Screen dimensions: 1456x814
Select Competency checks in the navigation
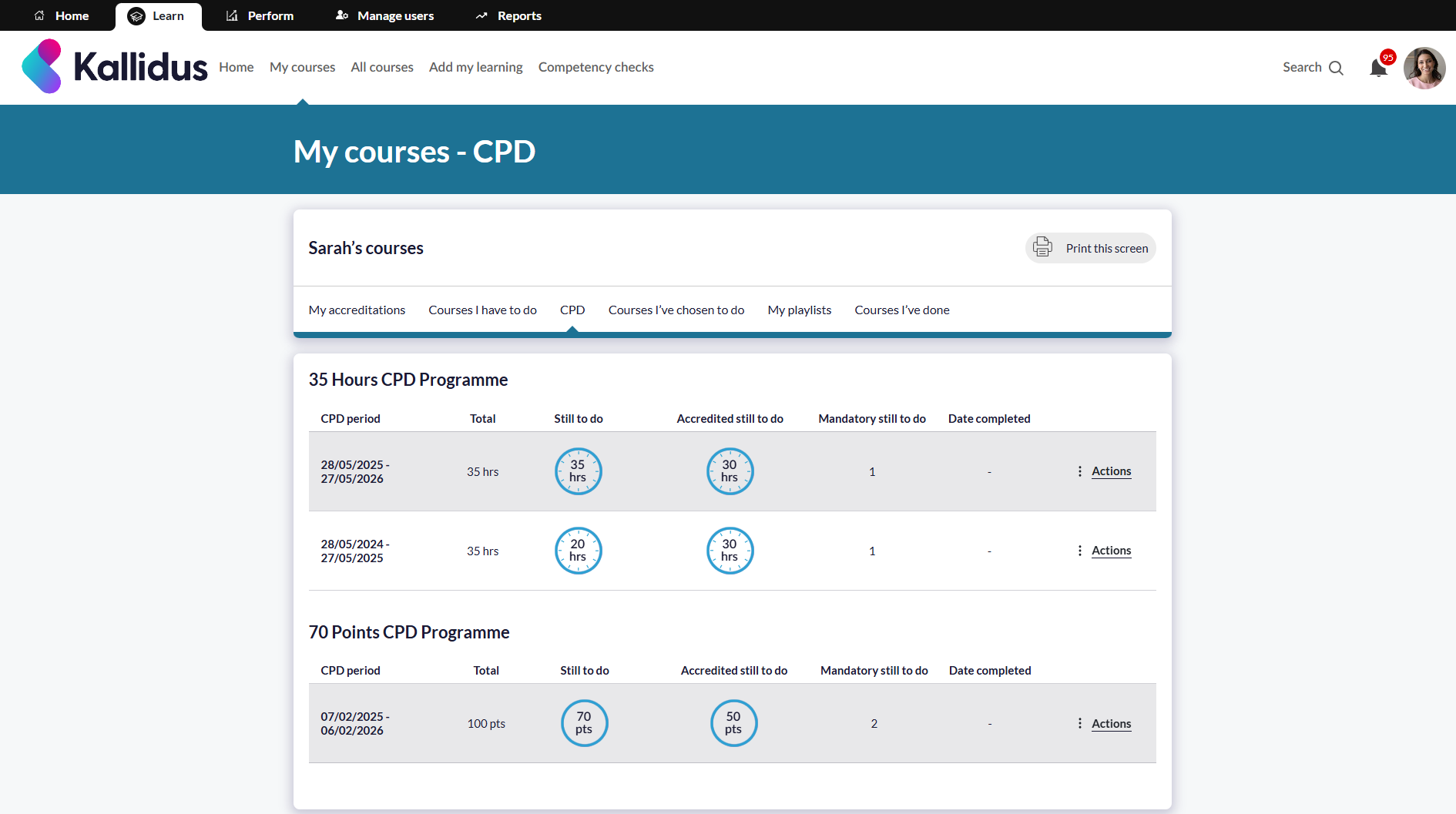coord(595,67)
